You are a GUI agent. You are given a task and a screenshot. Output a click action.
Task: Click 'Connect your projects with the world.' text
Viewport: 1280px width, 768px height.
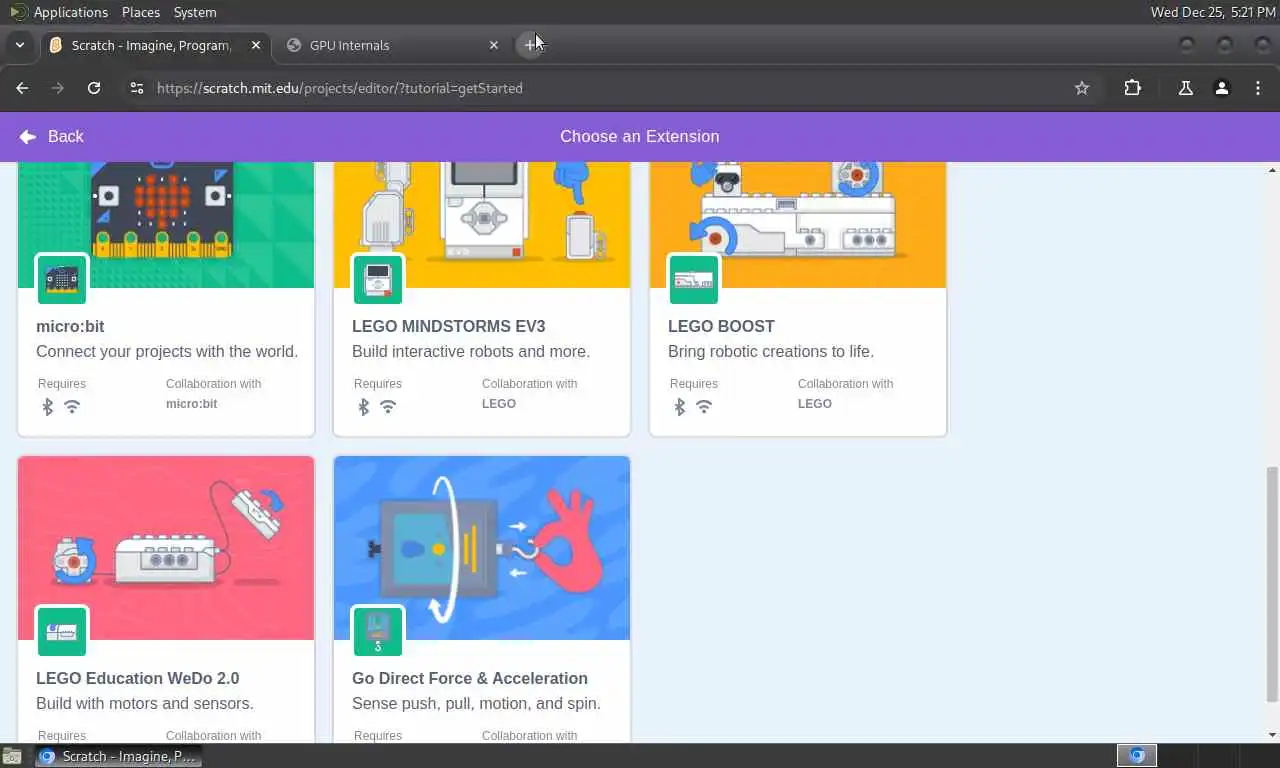click(x=167, y=352)
